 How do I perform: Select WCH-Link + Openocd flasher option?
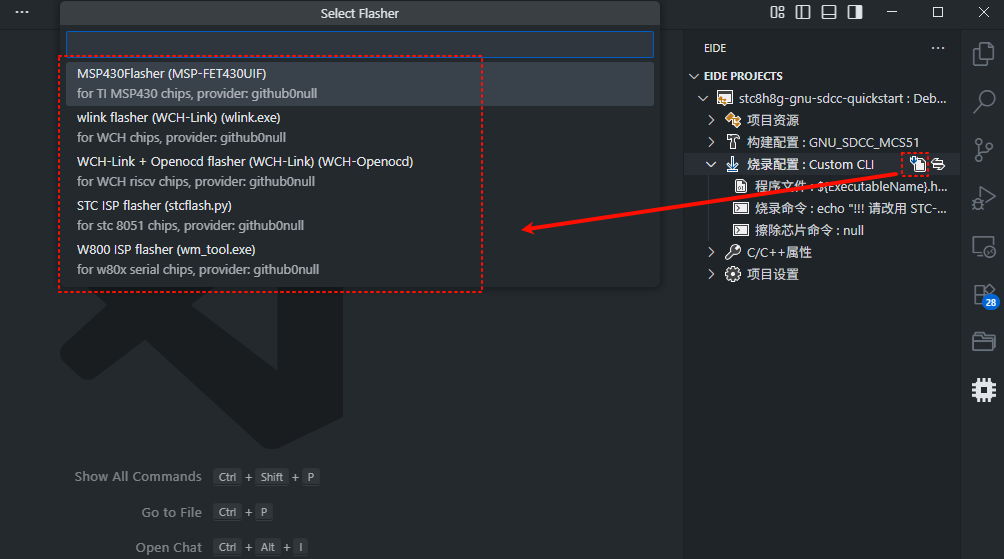pyautogui.click(x=360, y=172)
